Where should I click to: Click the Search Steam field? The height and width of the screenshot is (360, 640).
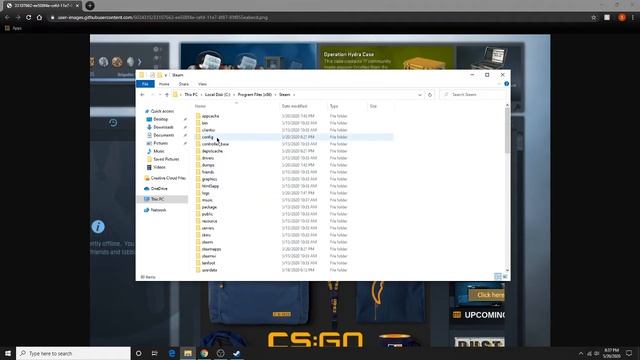pos(473,95)
